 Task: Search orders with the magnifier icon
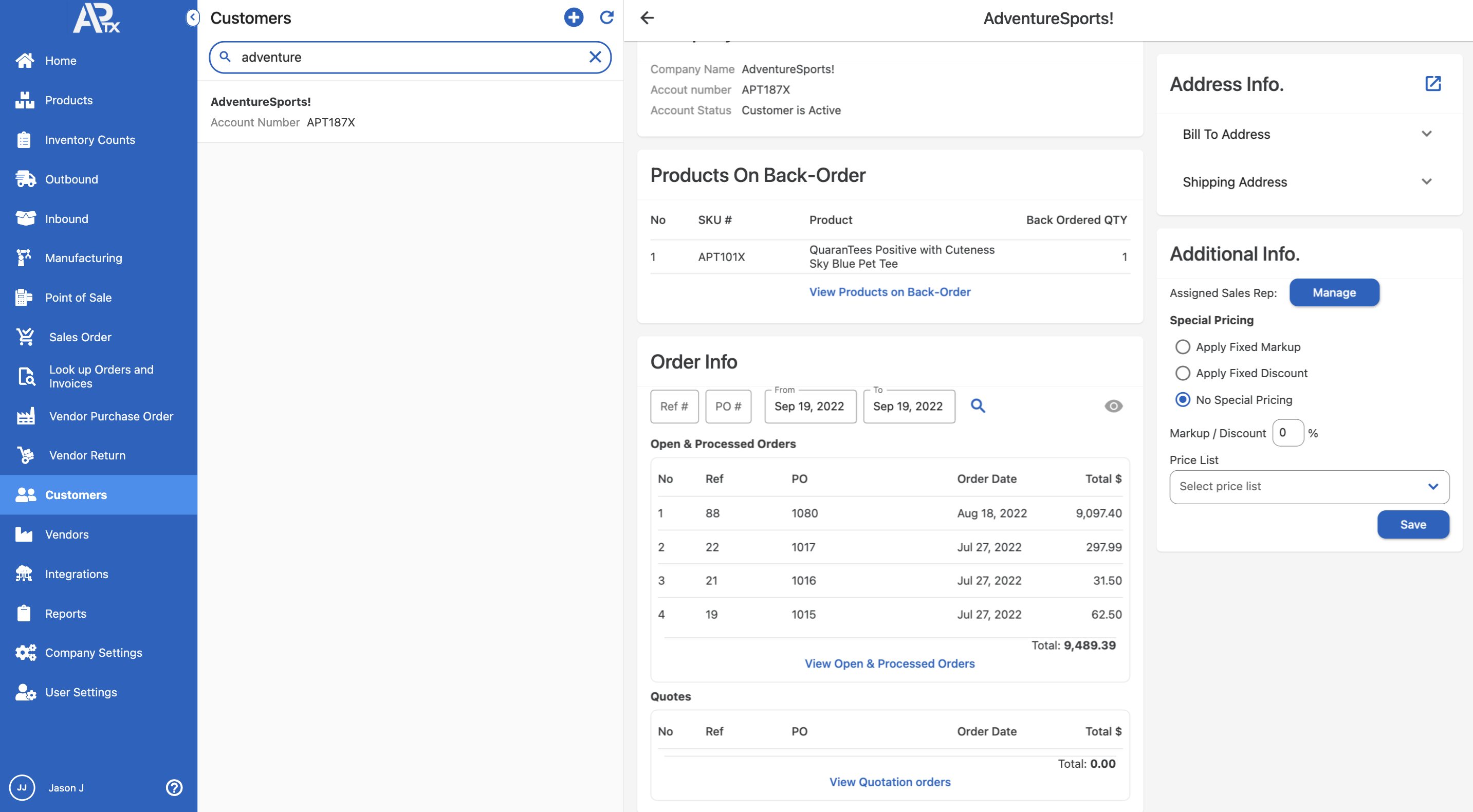978,406
